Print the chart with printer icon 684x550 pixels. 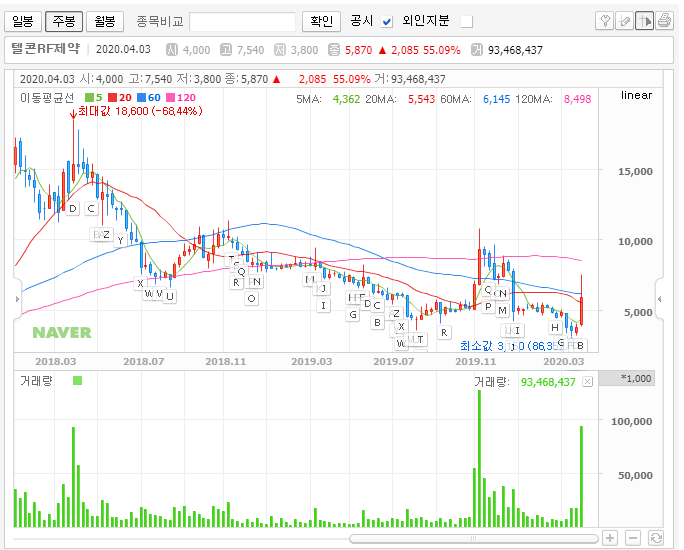pos(664,20)
